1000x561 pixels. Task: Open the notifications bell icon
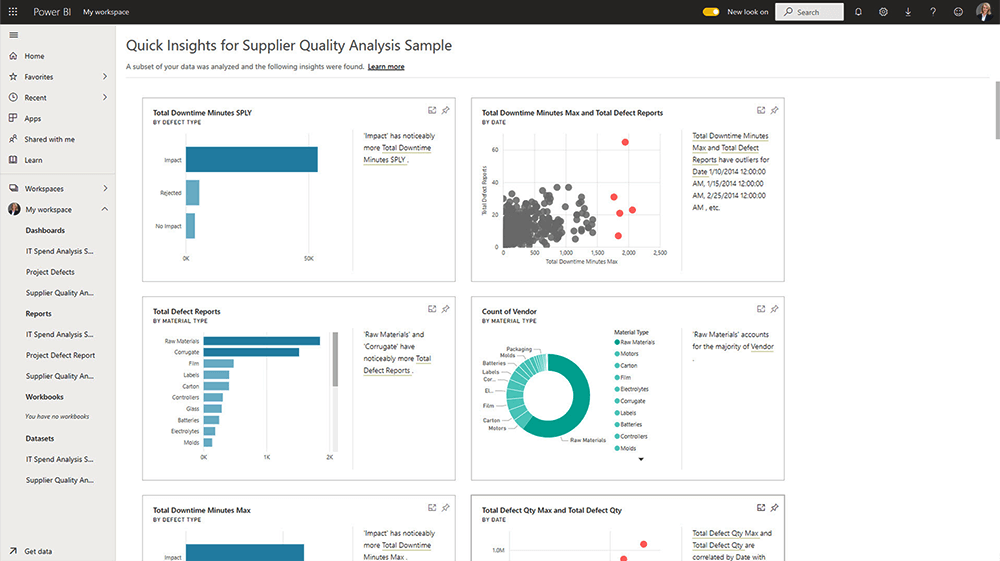pos(858,12)
